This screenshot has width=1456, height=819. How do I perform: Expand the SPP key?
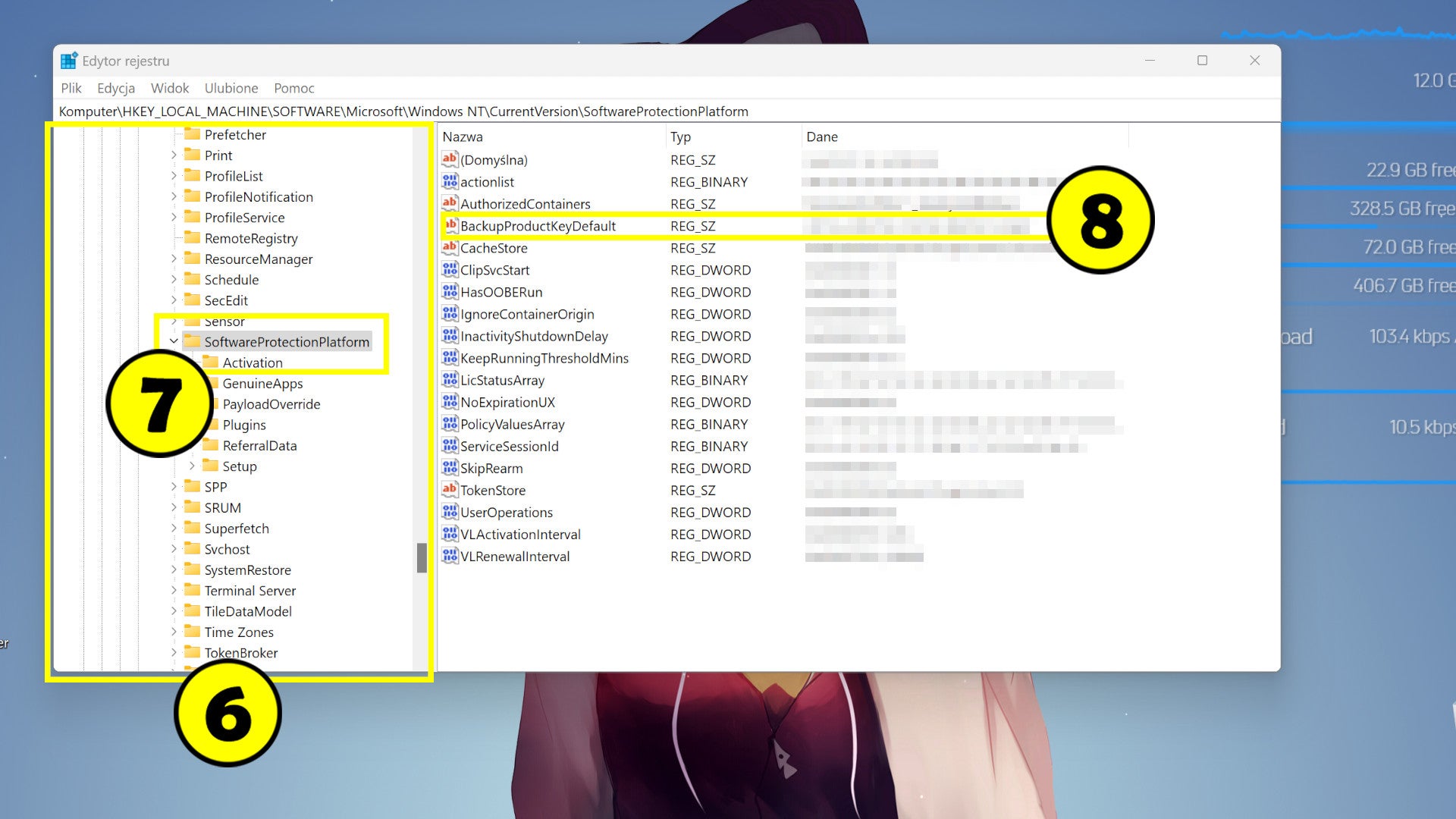point(174,487)
